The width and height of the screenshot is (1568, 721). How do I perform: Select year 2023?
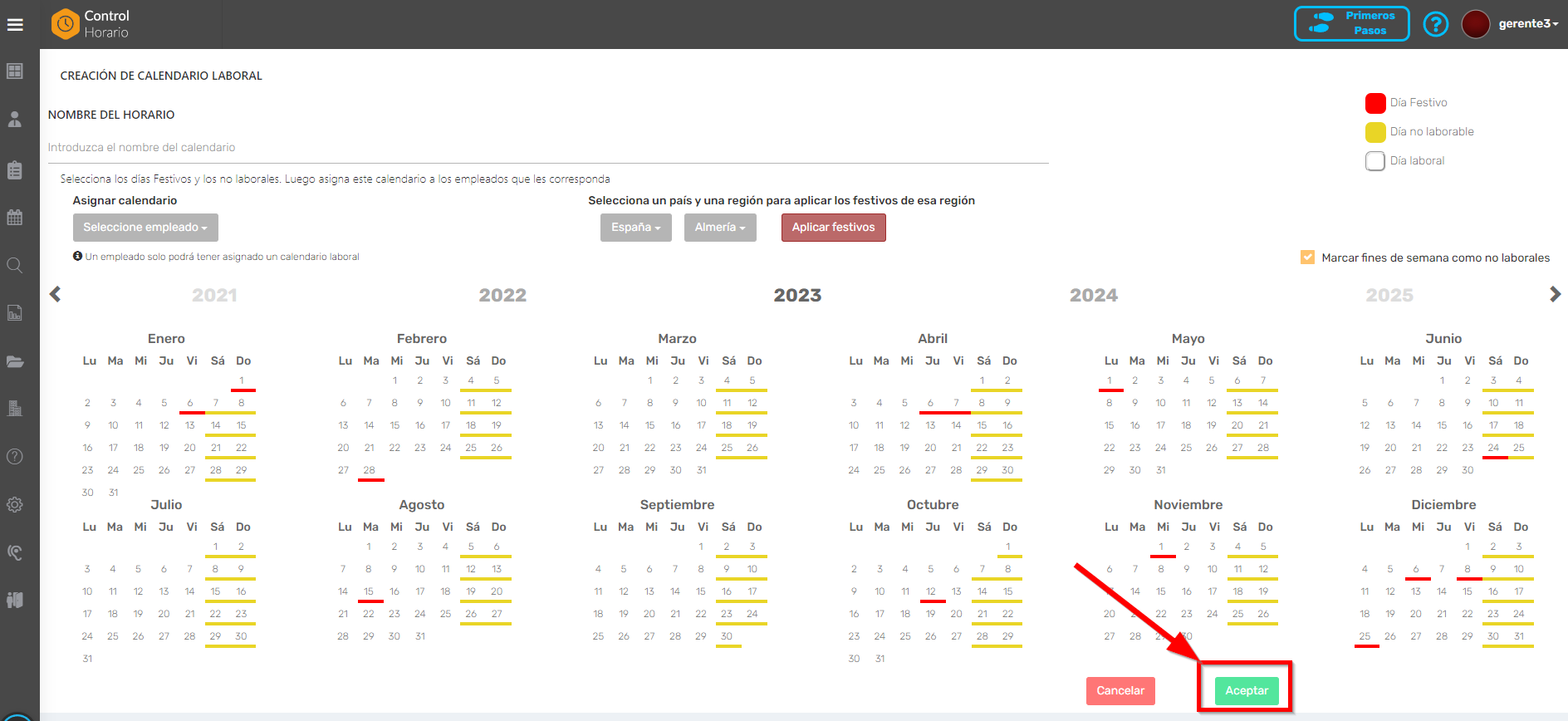(797, 295)
